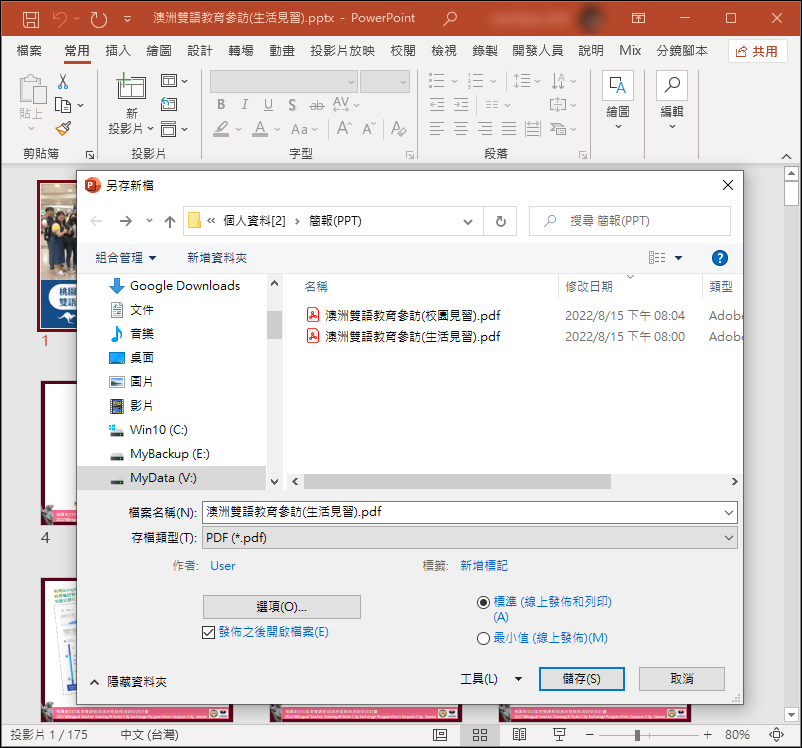Go up one folder level in dialog
The image size is (802, 748).
(170, 221)
